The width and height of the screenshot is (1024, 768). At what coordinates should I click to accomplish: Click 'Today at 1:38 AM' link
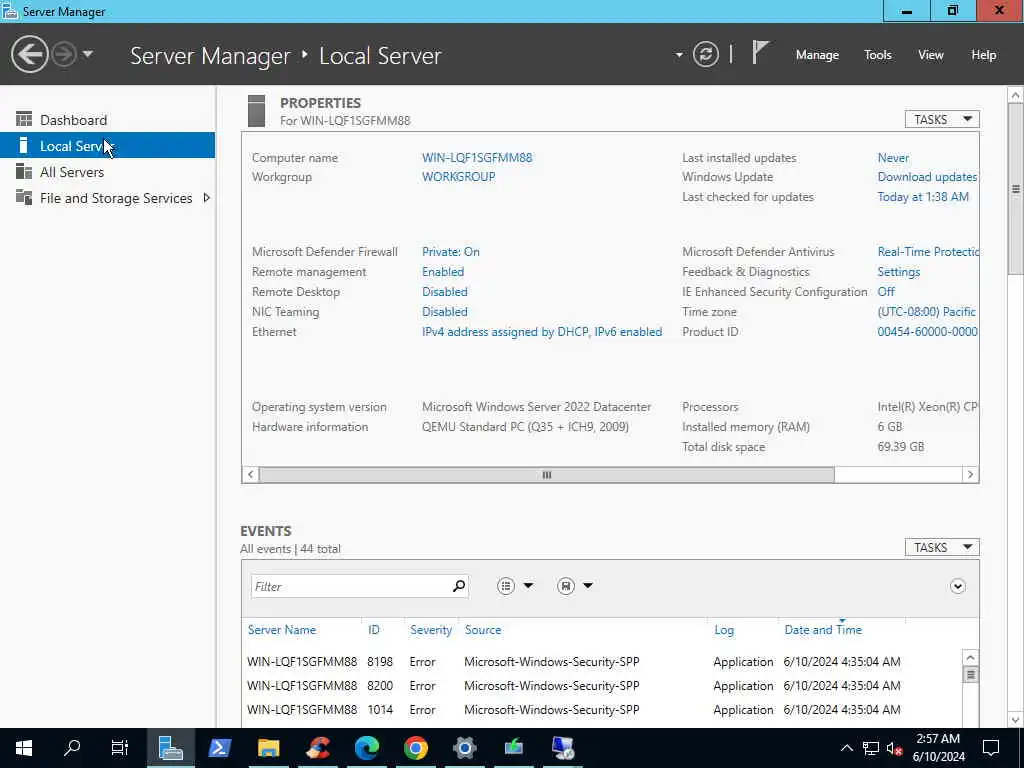(923, 197)
